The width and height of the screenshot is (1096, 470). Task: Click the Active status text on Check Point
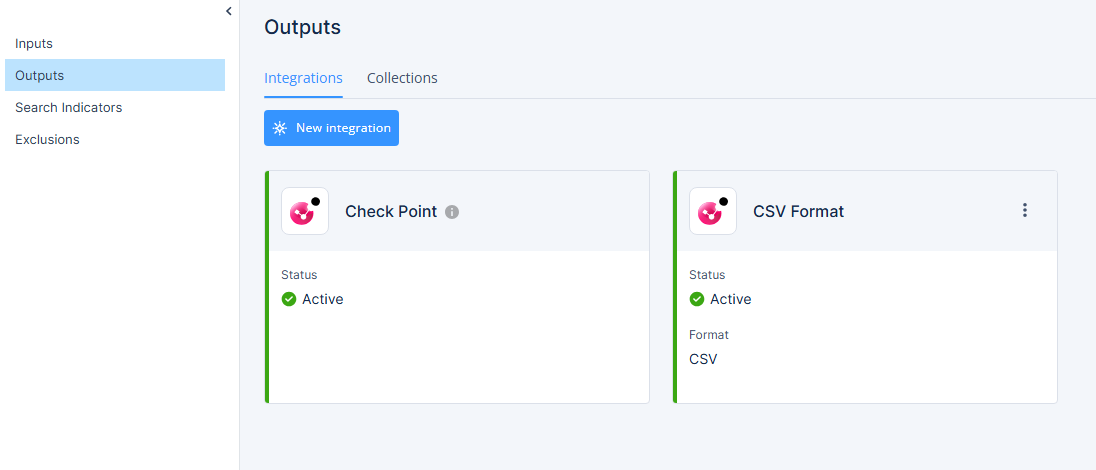pyautogui.click(x=323, y=299)
